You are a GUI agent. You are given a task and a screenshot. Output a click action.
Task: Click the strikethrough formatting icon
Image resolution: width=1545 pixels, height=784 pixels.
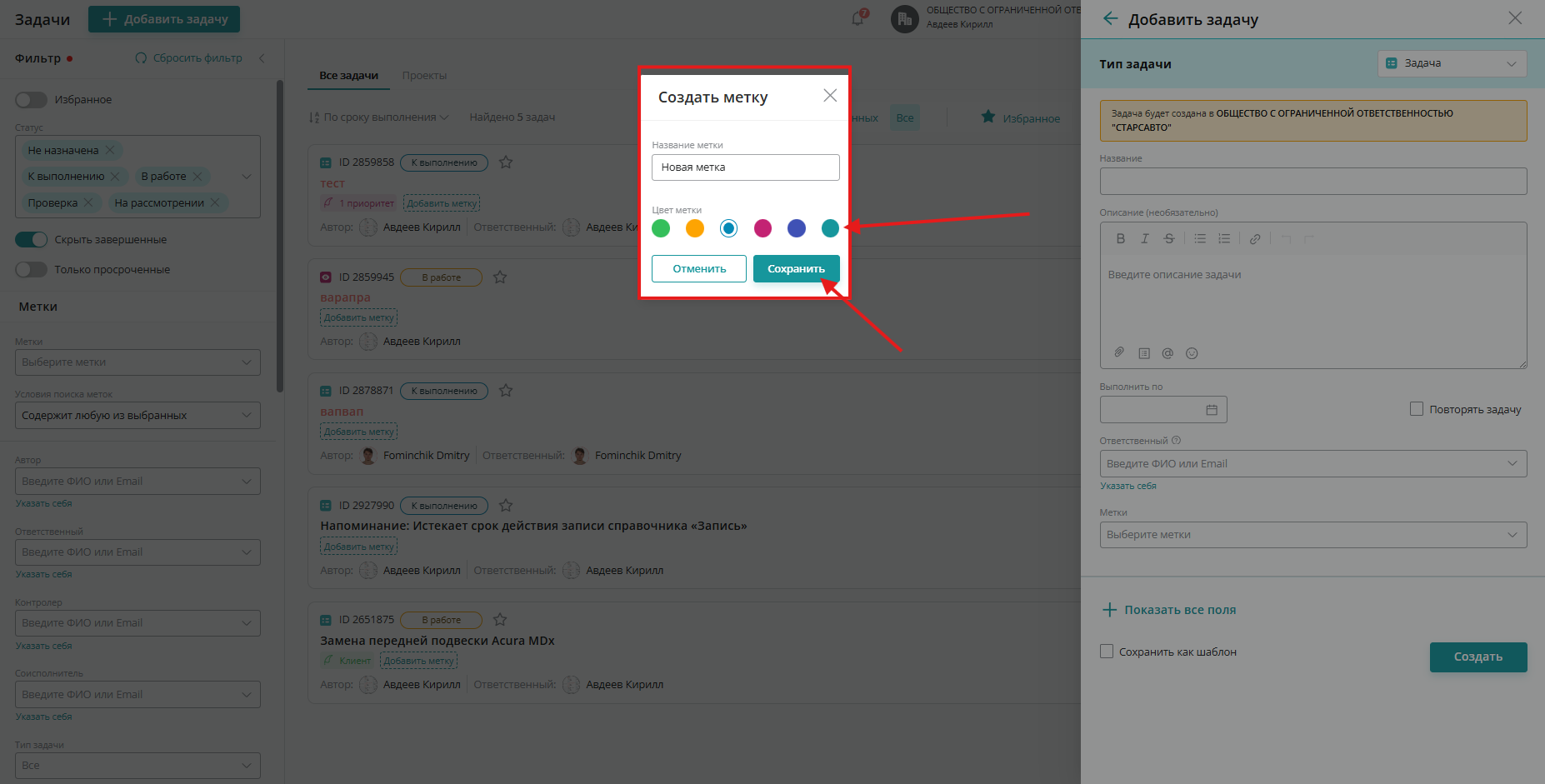point(1168,239)
